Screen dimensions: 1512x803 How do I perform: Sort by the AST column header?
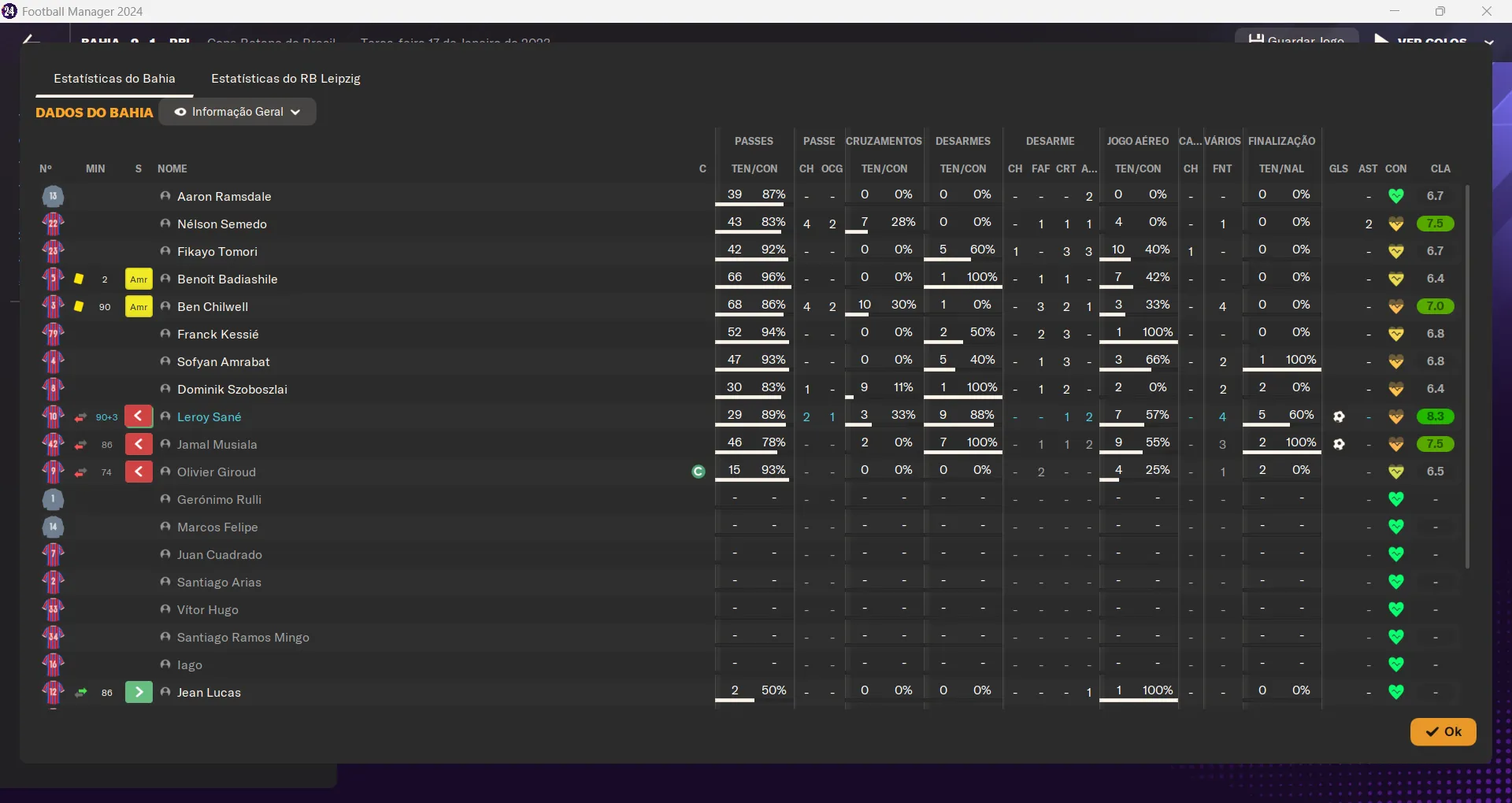click(1369, 168)
